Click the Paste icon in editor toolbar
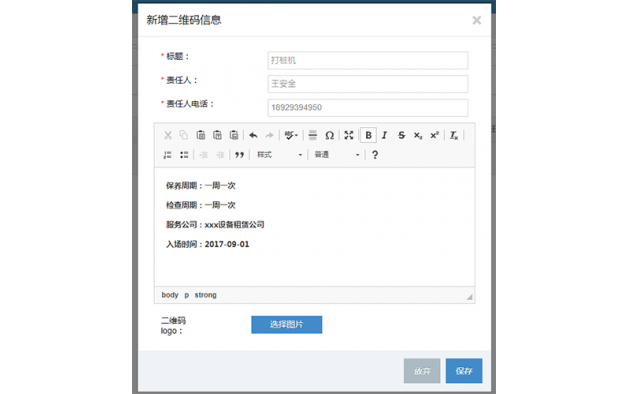Screen dimensions: 630x394 [x=200, y=135]
